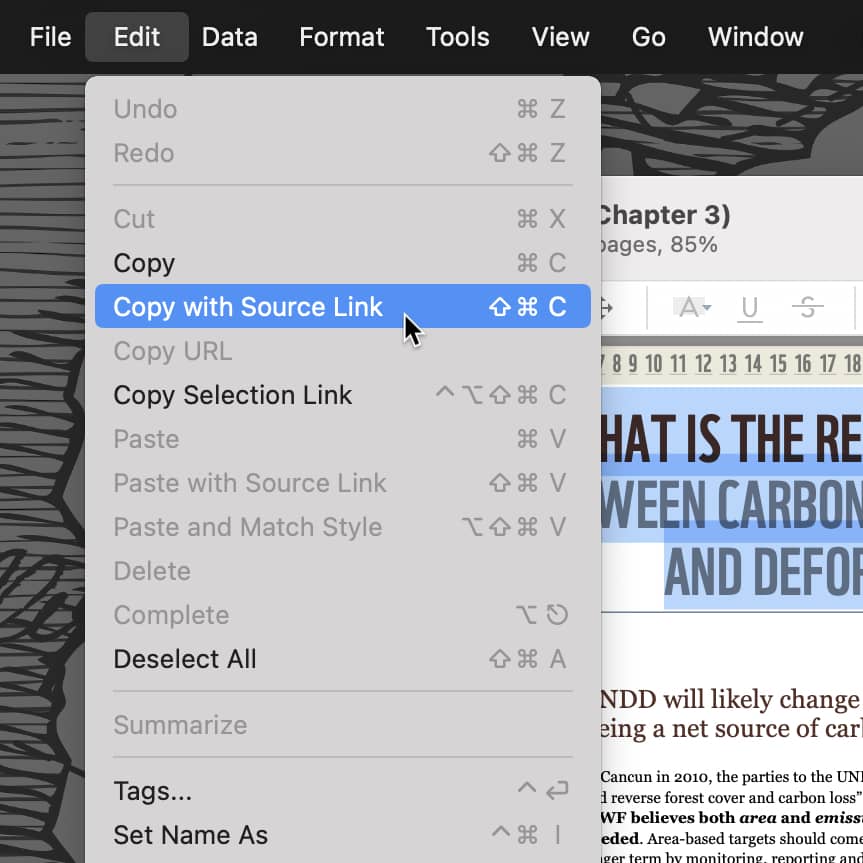
Task: Open the Data menu
Action: (230, 37)
